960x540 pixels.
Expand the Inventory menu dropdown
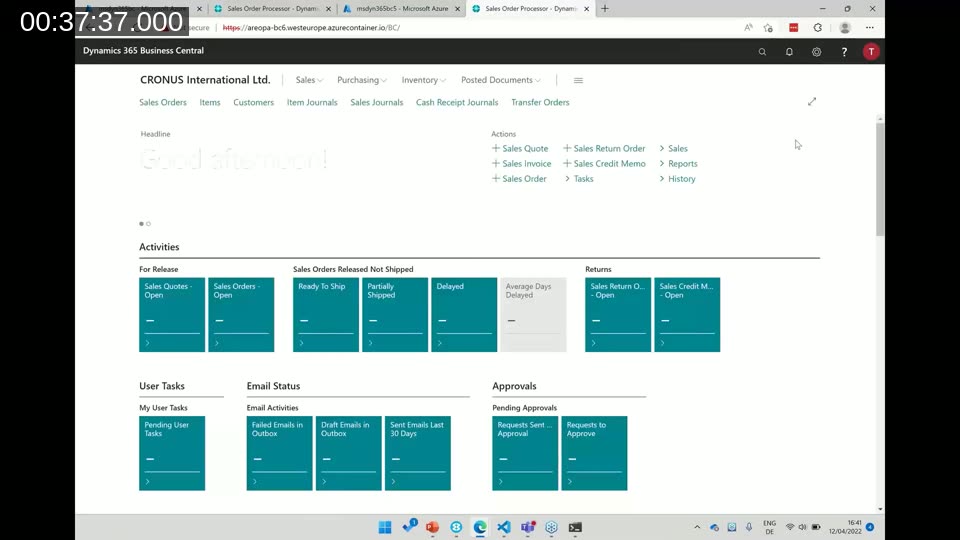pyautogui.click(x=423, y=80)
